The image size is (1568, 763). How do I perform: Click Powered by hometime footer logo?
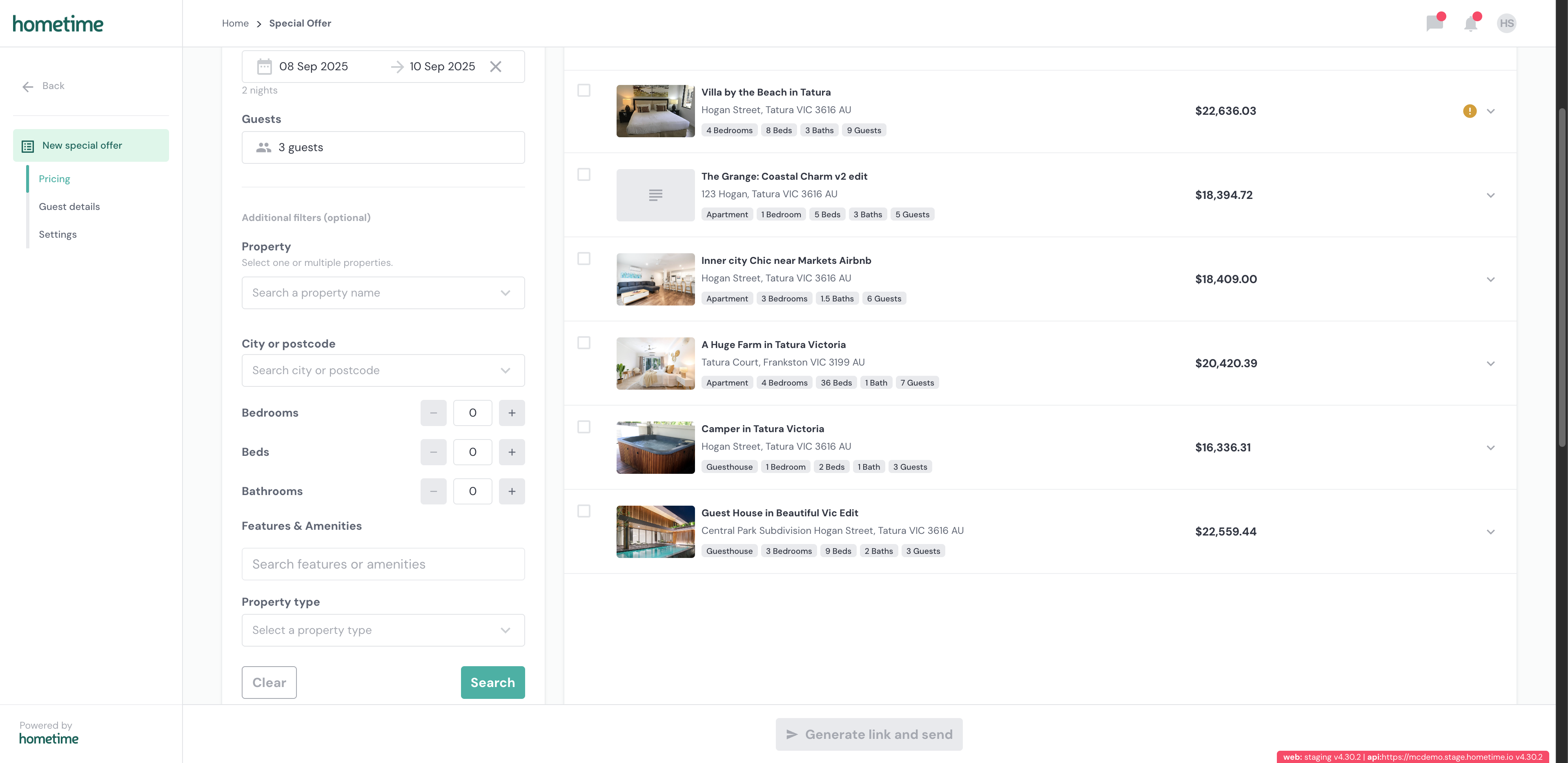49,738
